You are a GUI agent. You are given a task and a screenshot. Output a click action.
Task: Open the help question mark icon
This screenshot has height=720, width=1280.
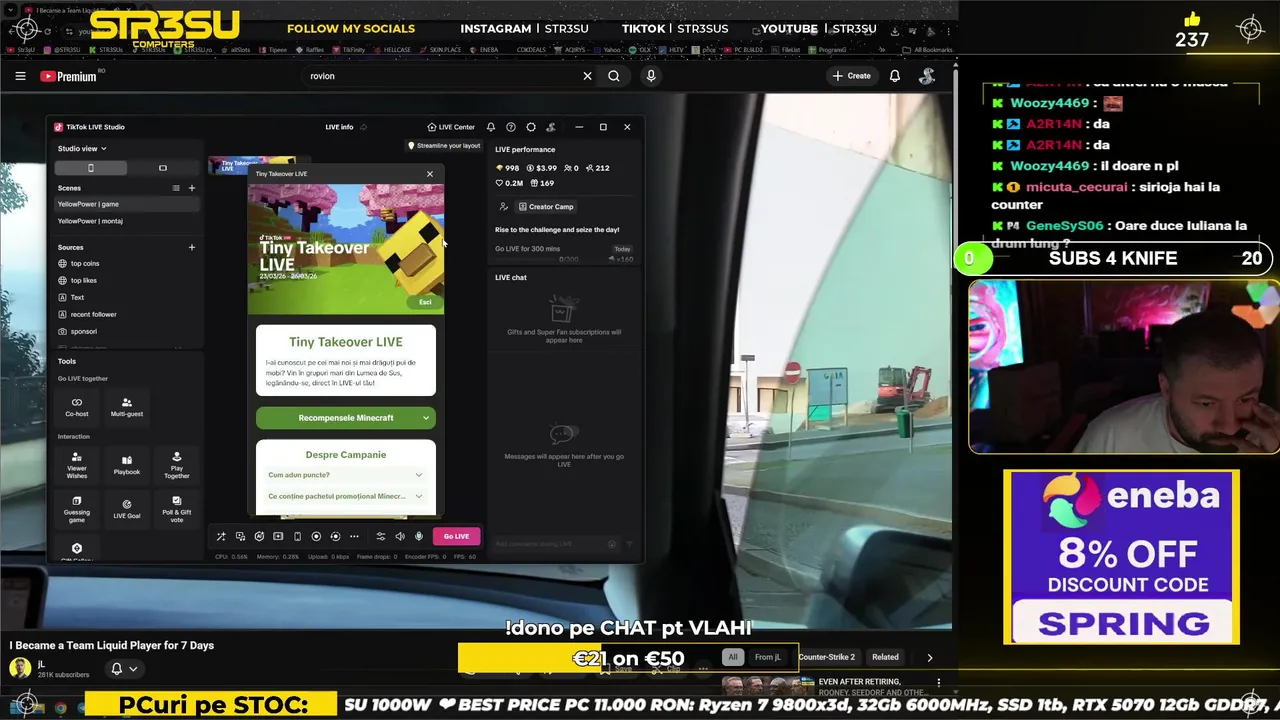click(x=511, y=127)
